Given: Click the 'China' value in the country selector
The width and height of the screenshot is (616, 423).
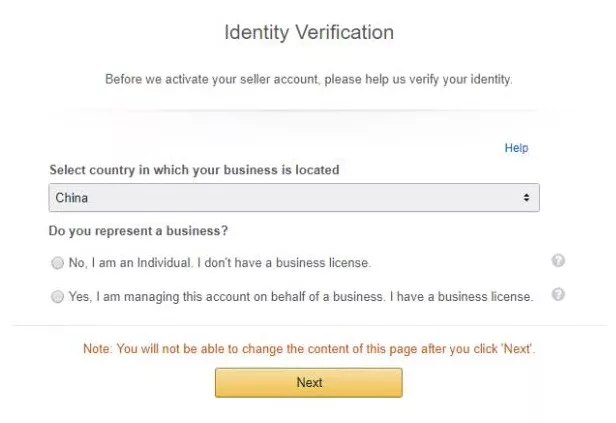Looking at the screenshot, I should click(72, 198).
